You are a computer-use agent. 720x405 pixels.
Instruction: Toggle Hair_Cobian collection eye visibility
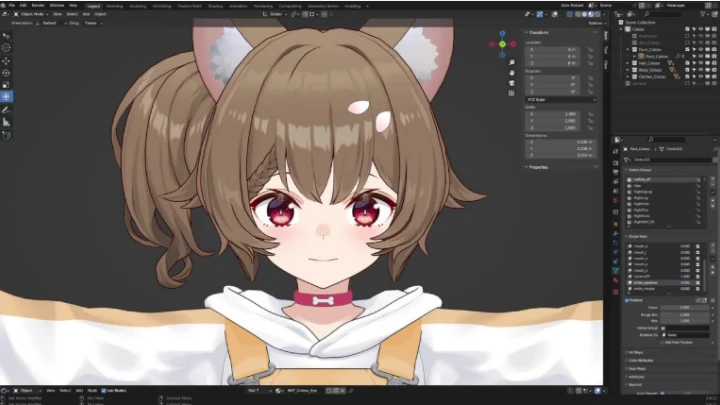click(701, 63)
